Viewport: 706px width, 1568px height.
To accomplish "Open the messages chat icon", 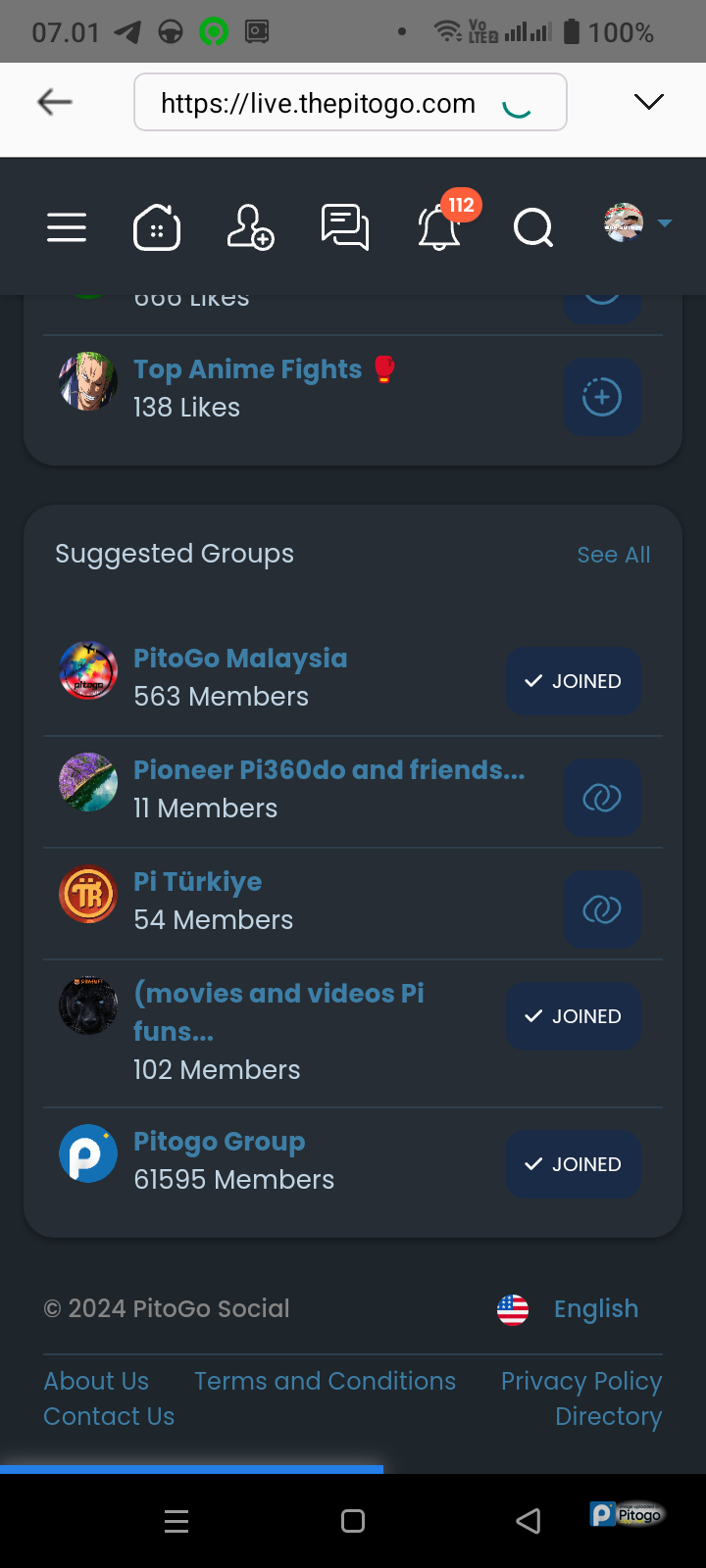I will [x=345, y=227].
